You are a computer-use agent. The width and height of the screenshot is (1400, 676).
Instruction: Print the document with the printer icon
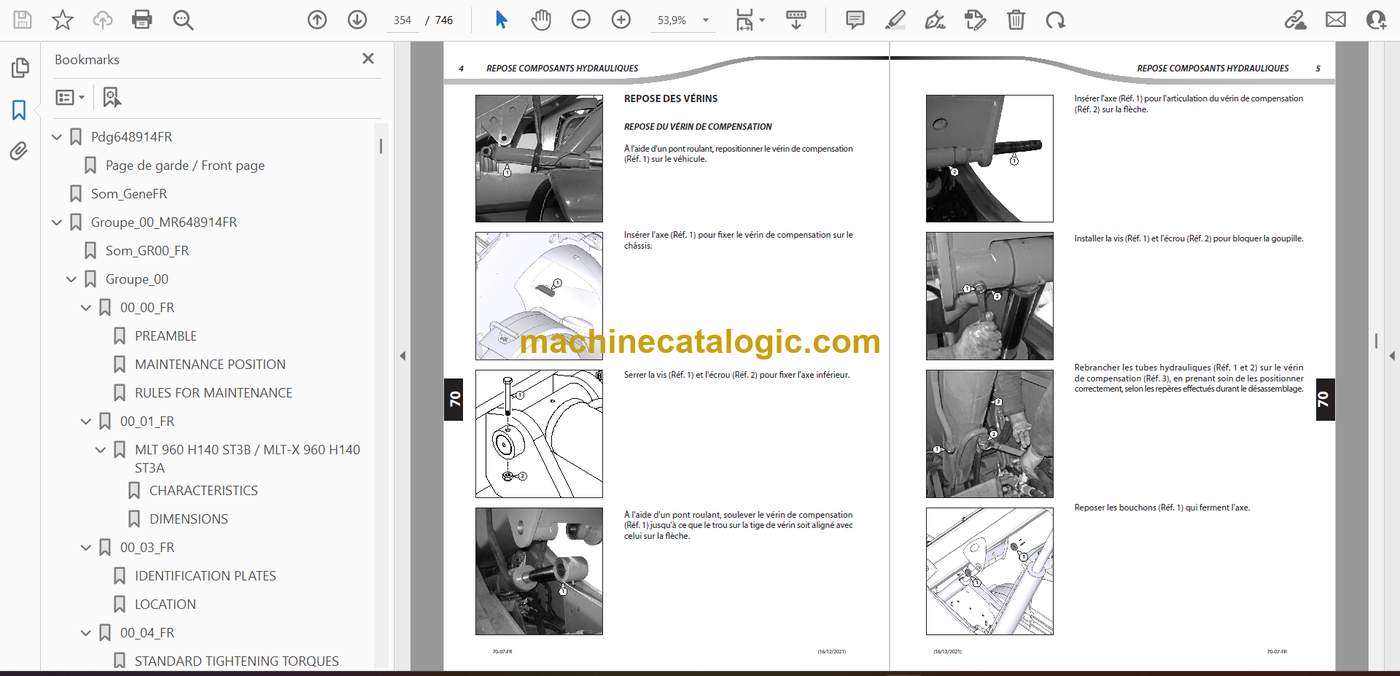(x=142, y=20)
